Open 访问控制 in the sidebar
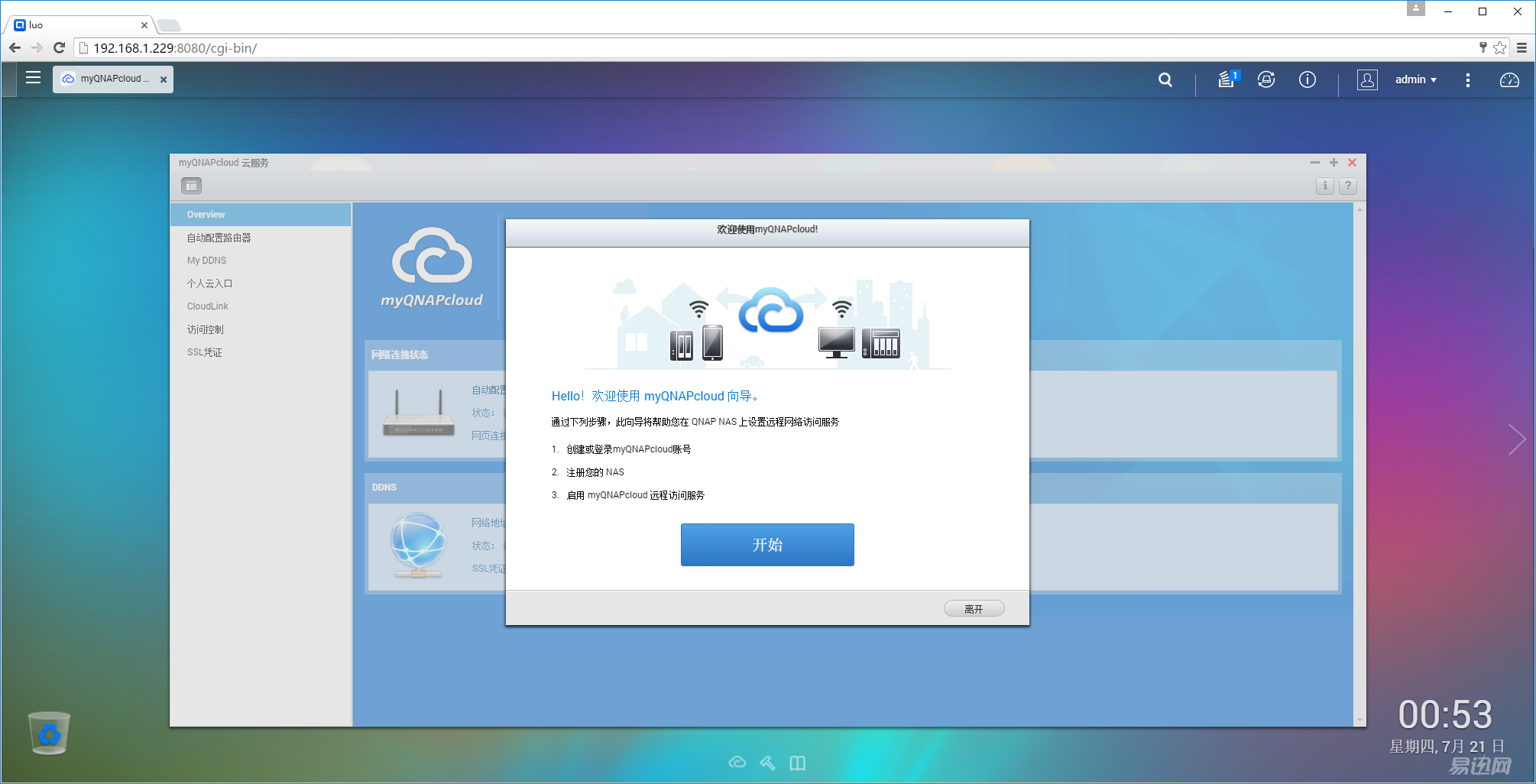Screen dimensions: 1536x784 pyautogui.click(x=261, y=329)
